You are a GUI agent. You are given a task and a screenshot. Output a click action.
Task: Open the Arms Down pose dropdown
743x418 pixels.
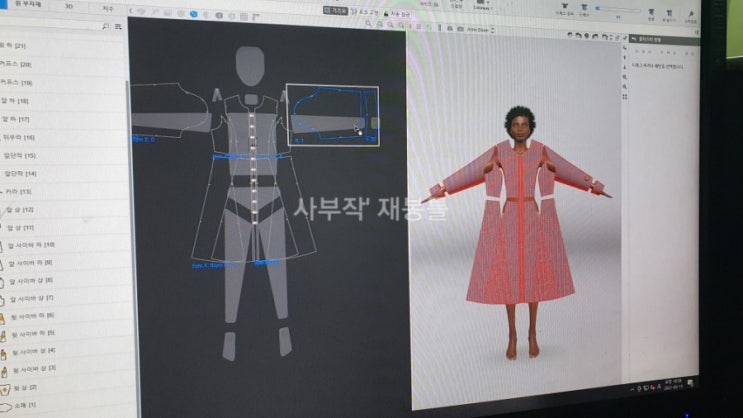[x=480, y=29]
